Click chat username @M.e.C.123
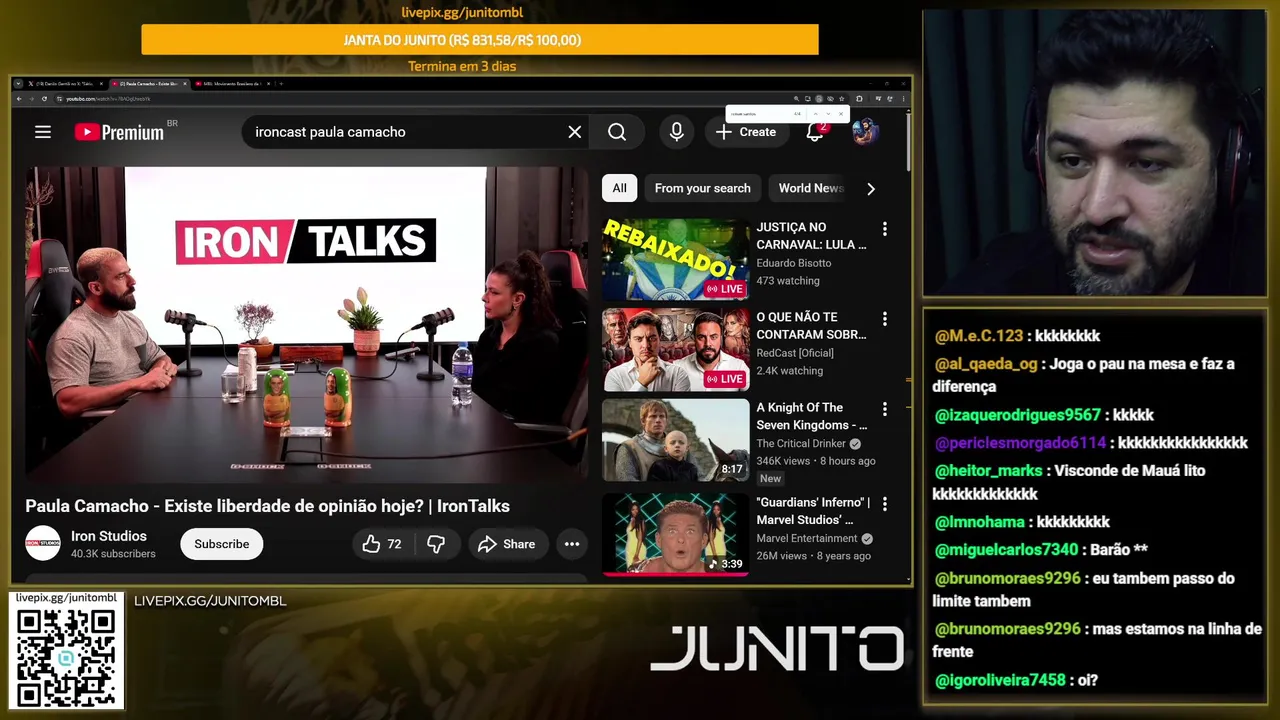 click(979, 336)
